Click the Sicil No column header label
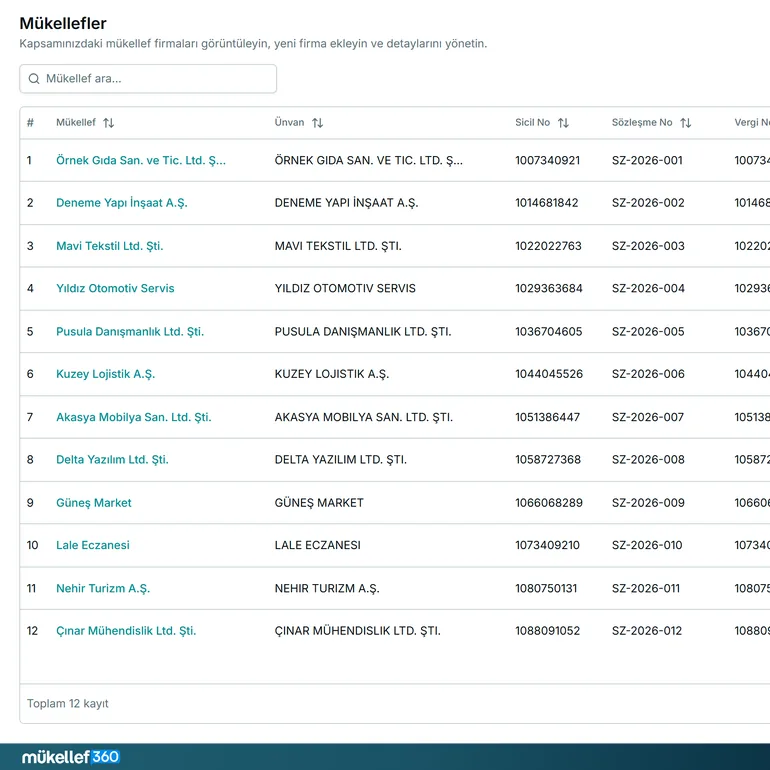This screenshot has width=770, height=770. tap(532, 122)
